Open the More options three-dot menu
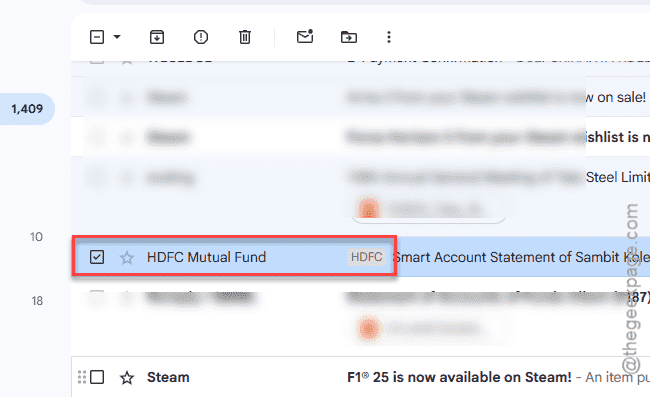650x397 pixels. [x=388, y=37]
